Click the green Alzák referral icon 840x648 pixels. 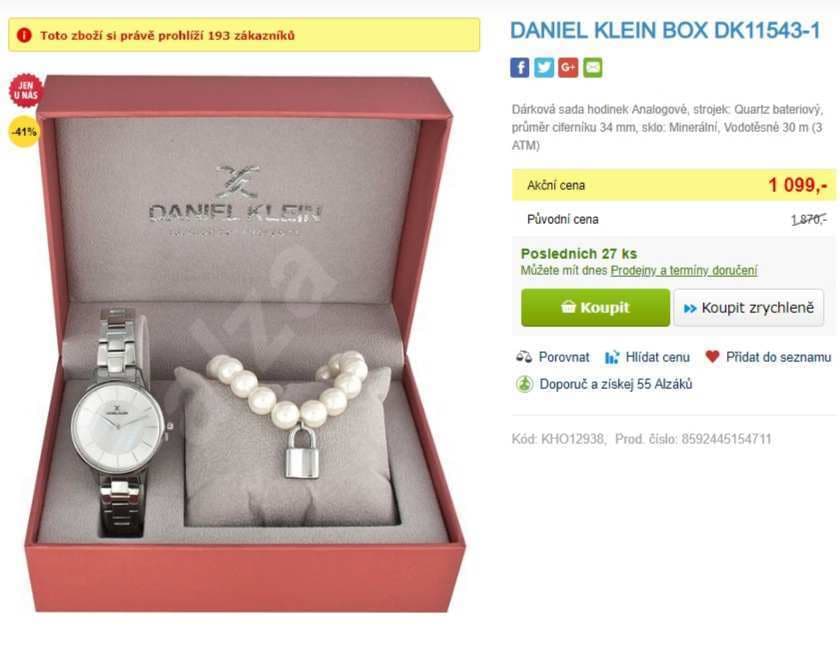coord(524,384)
